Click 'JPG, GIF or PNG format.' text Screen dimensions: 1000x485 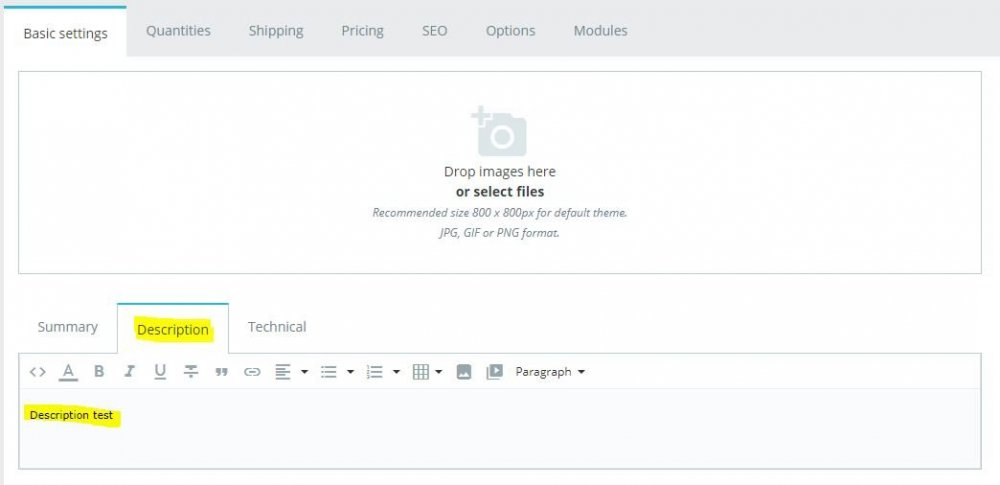pos(499,233)
